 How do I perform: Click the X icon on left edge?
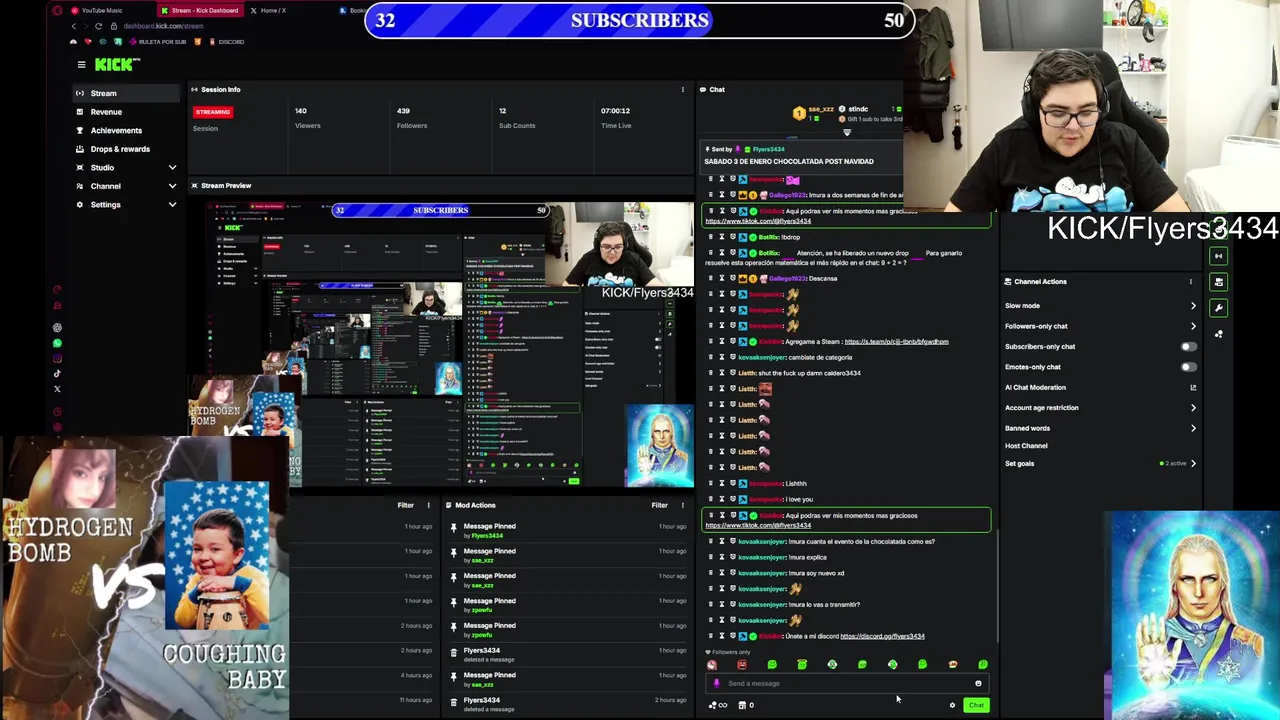pyautogui.click(x=57, y=389)
